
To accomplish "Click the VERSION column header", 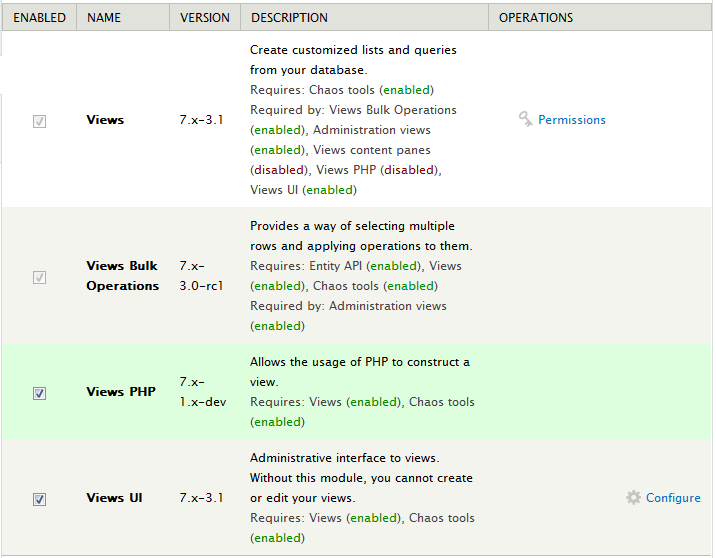I will point(205,17).
